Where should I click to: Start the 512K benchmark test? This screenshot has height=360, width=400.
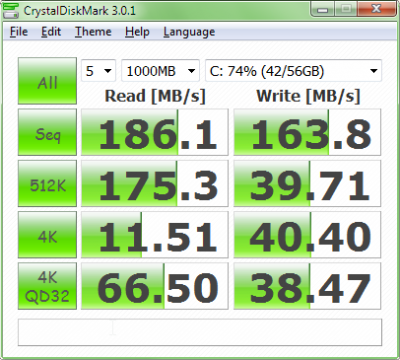coord(47,184)
